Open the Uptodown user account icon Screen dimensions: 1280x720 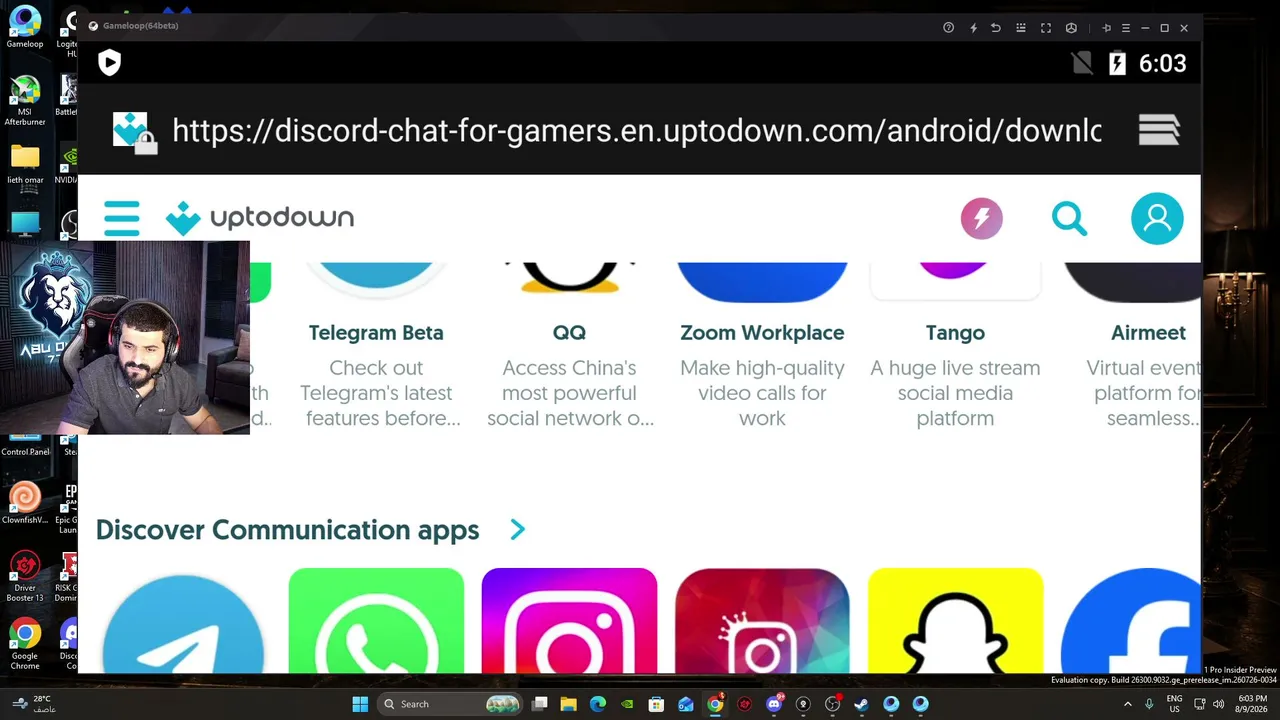click(x=1157, y=218)
